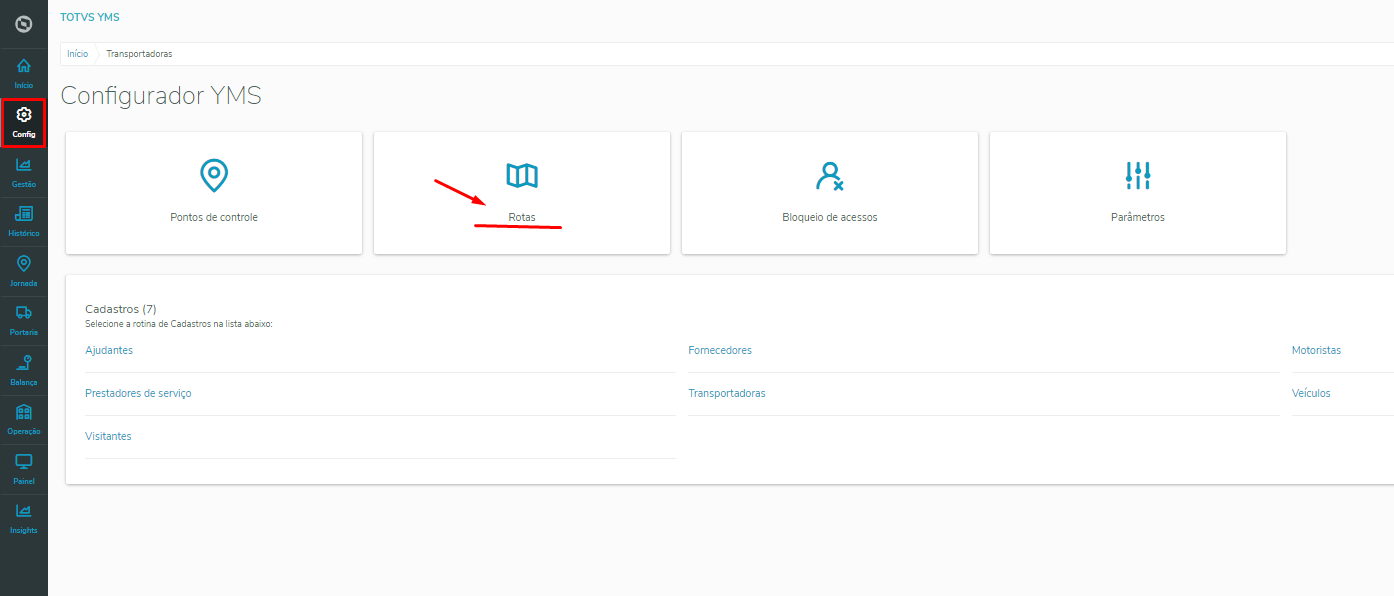Open the Ajudantes cadastro link

pyautogui.click(x=109, y=350)
